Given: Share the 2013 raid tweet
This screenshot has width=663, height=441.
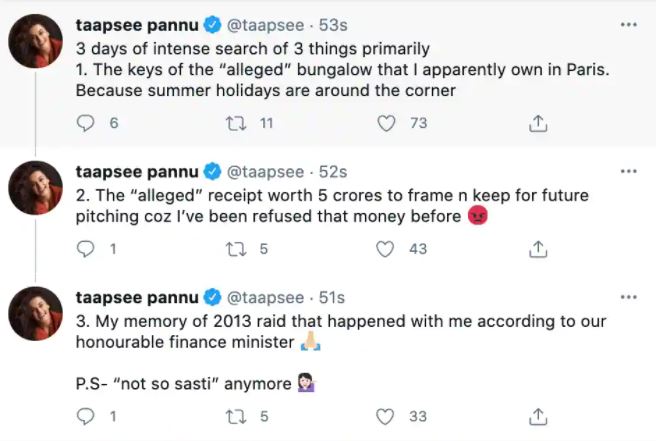Looking at the screenshot, I should (x=537, y=416).
